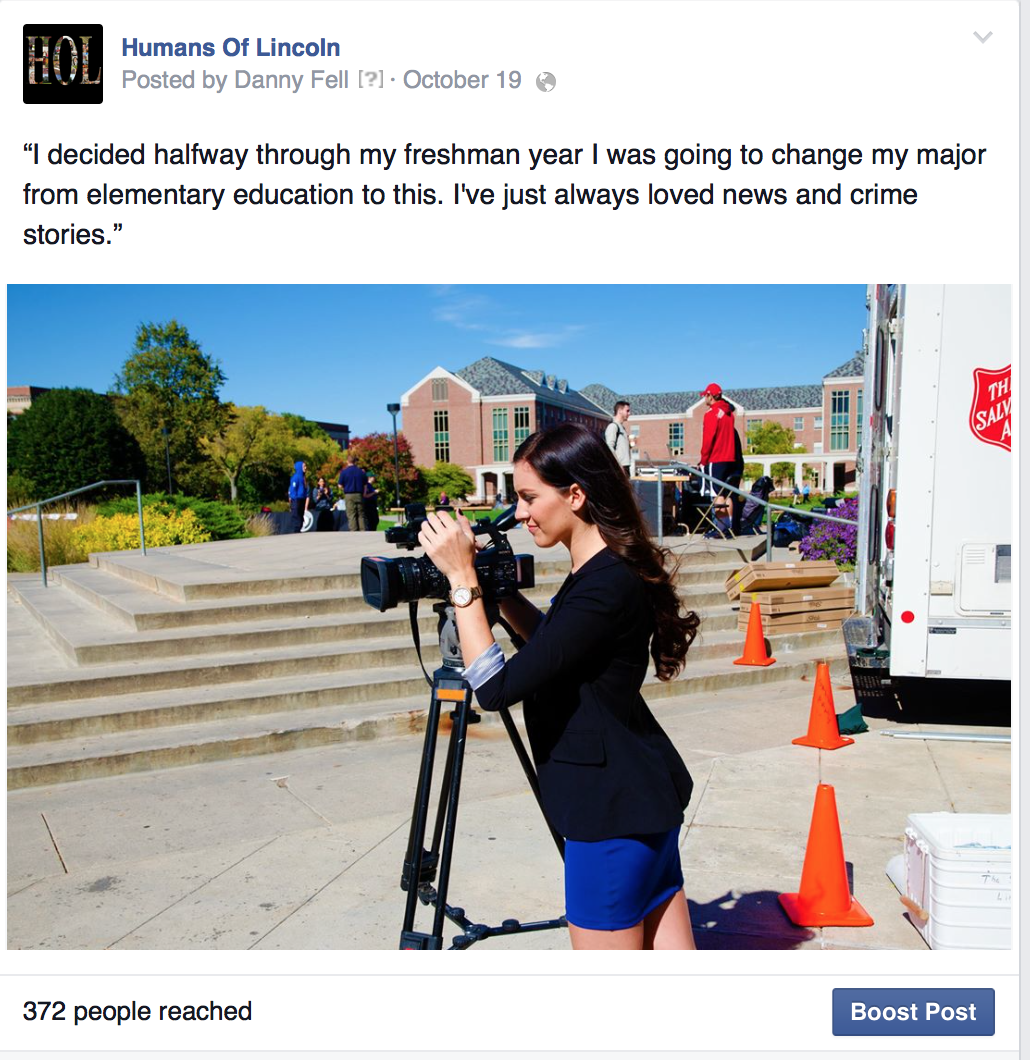Open the Humans Of Lincoln page link

[230, 47]
